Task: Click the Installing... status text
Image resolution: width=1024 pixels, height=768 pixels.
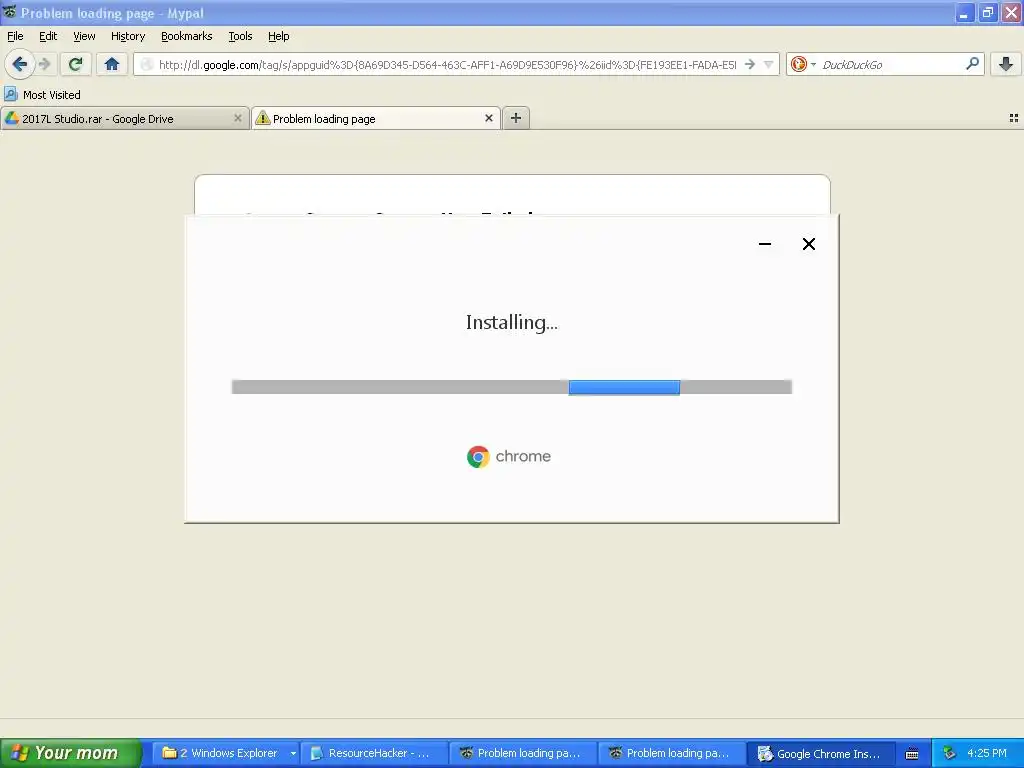Action: point(512,323)
